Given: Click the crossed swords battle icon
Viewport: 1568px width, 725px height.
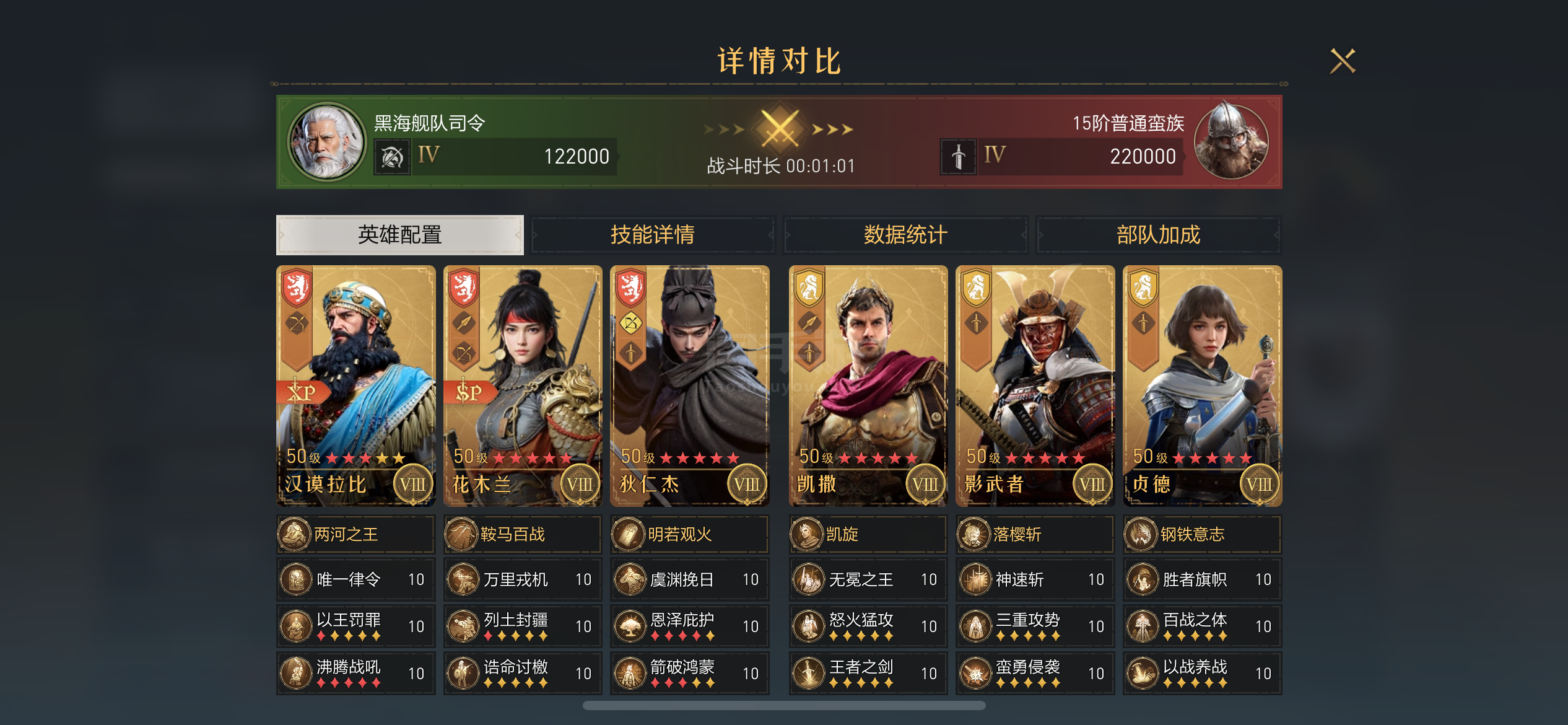Looking at the screenshot, I should pyautogui.click(x=780, y=128).
